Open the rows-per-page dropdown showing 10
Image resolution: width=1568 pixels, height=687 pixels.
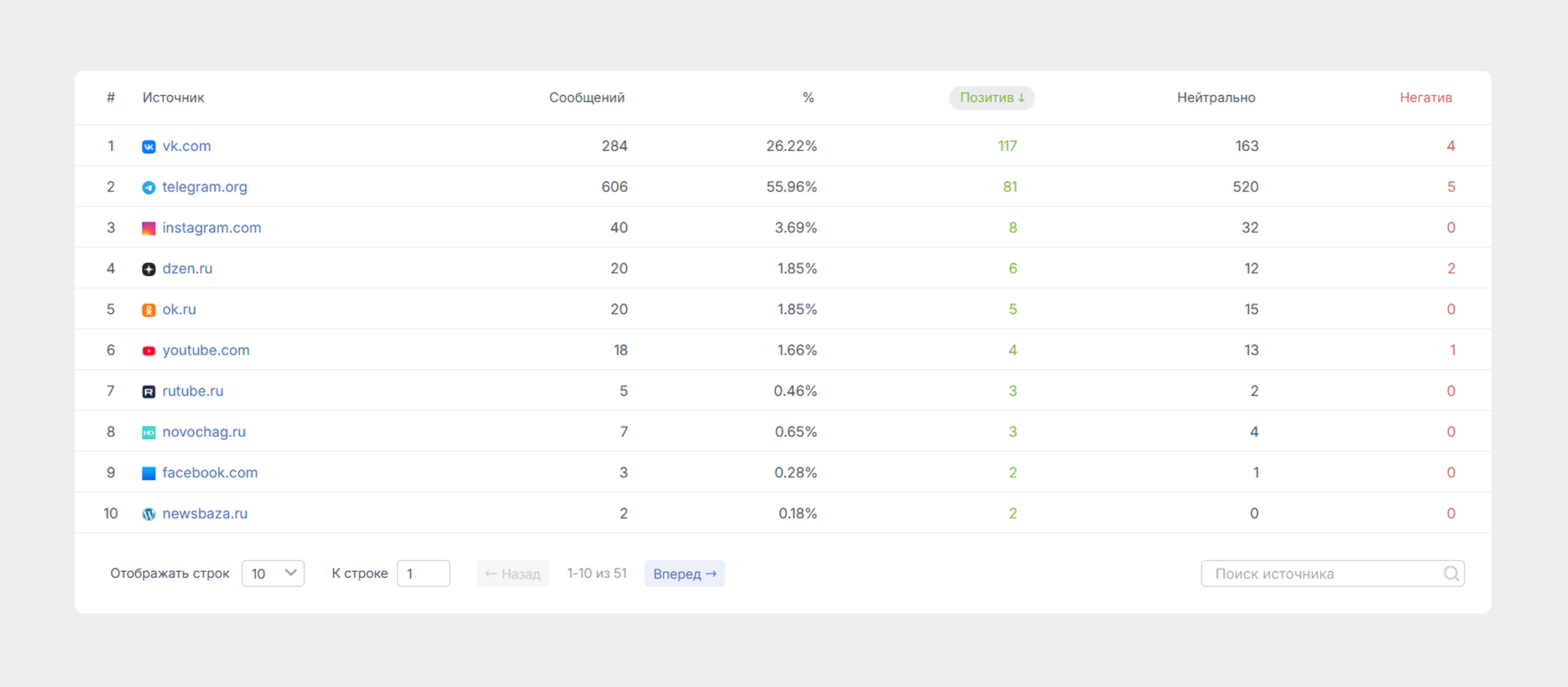(273, 574)
